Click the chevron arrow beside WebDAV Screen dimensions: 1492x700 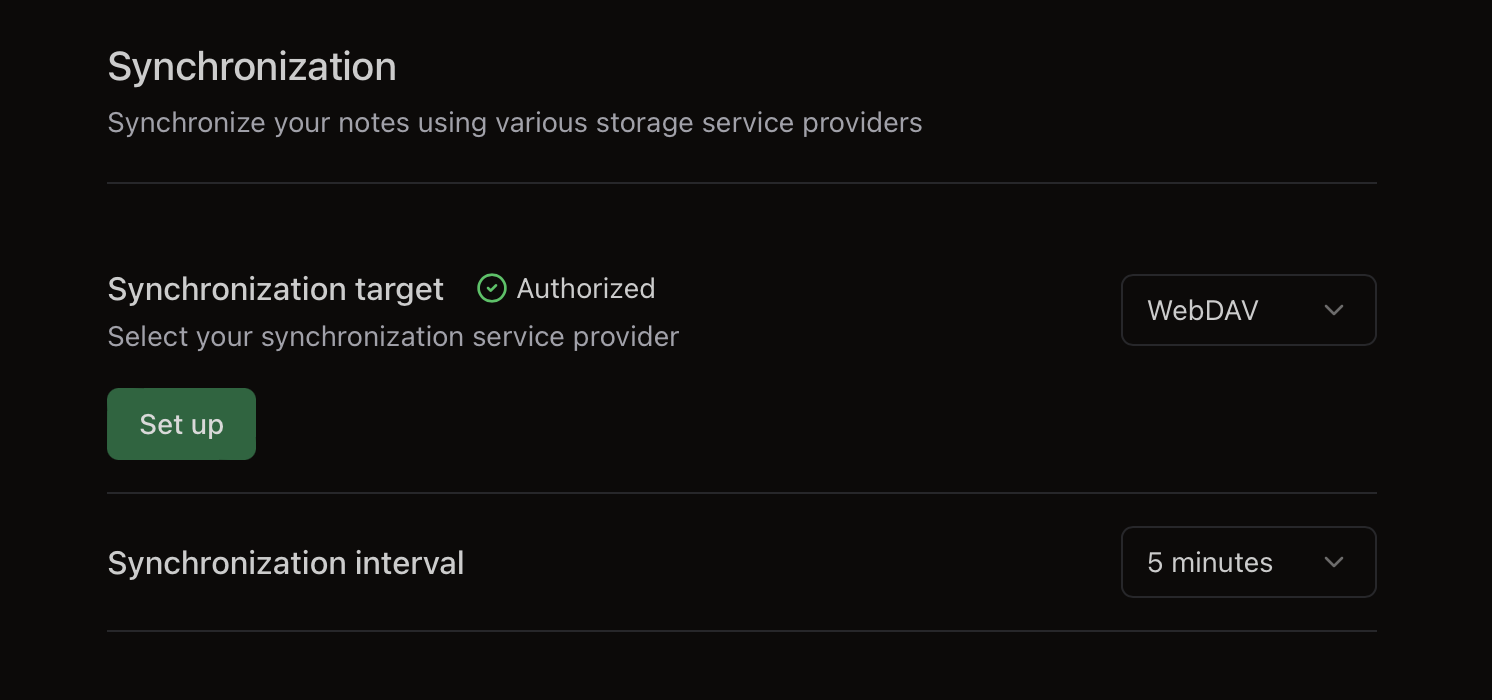(1333, 310)
